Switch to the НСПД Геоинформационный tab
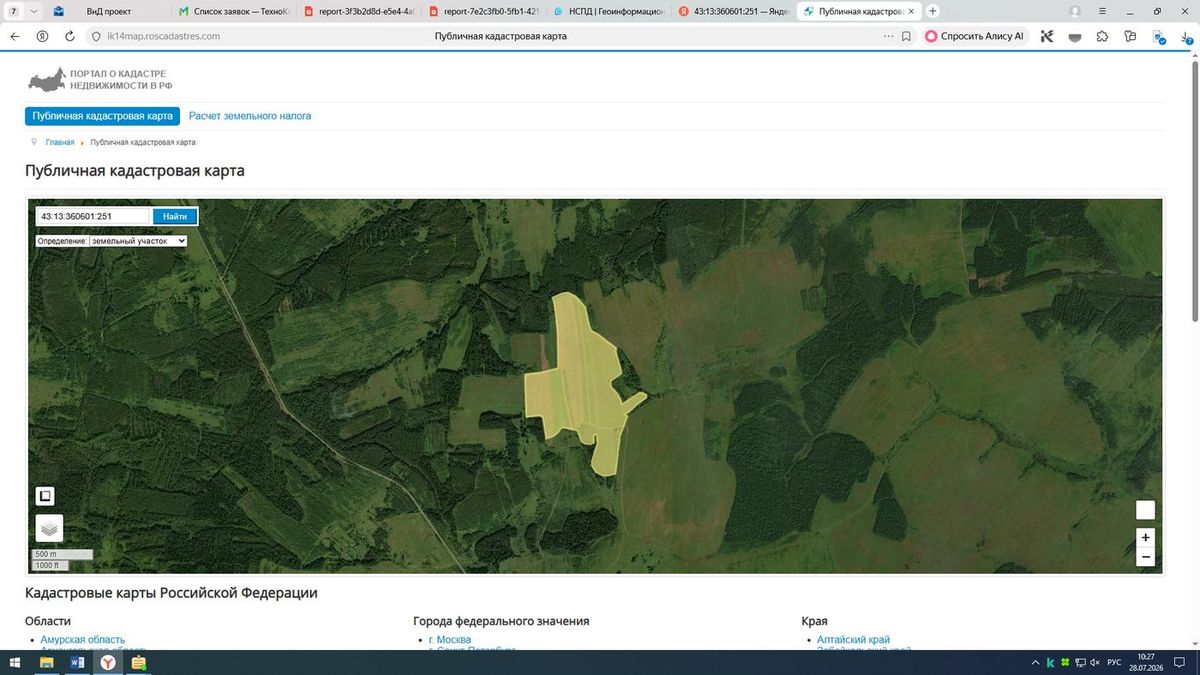The image size is (1200, 675). (608, 11)
